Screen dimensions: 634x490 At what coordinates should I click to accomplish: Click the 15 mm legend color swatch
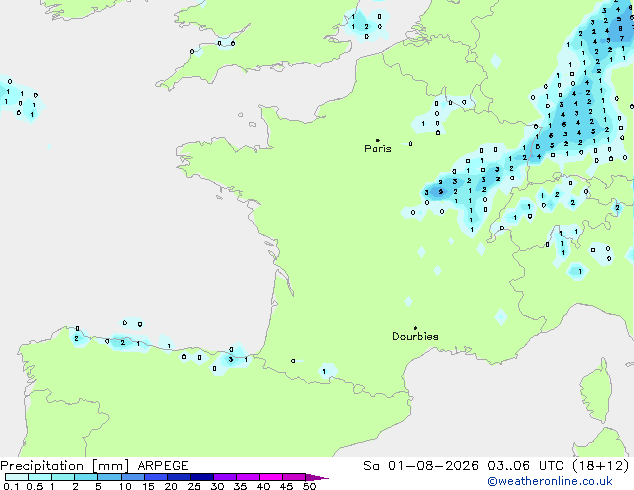tap(155, 477)
